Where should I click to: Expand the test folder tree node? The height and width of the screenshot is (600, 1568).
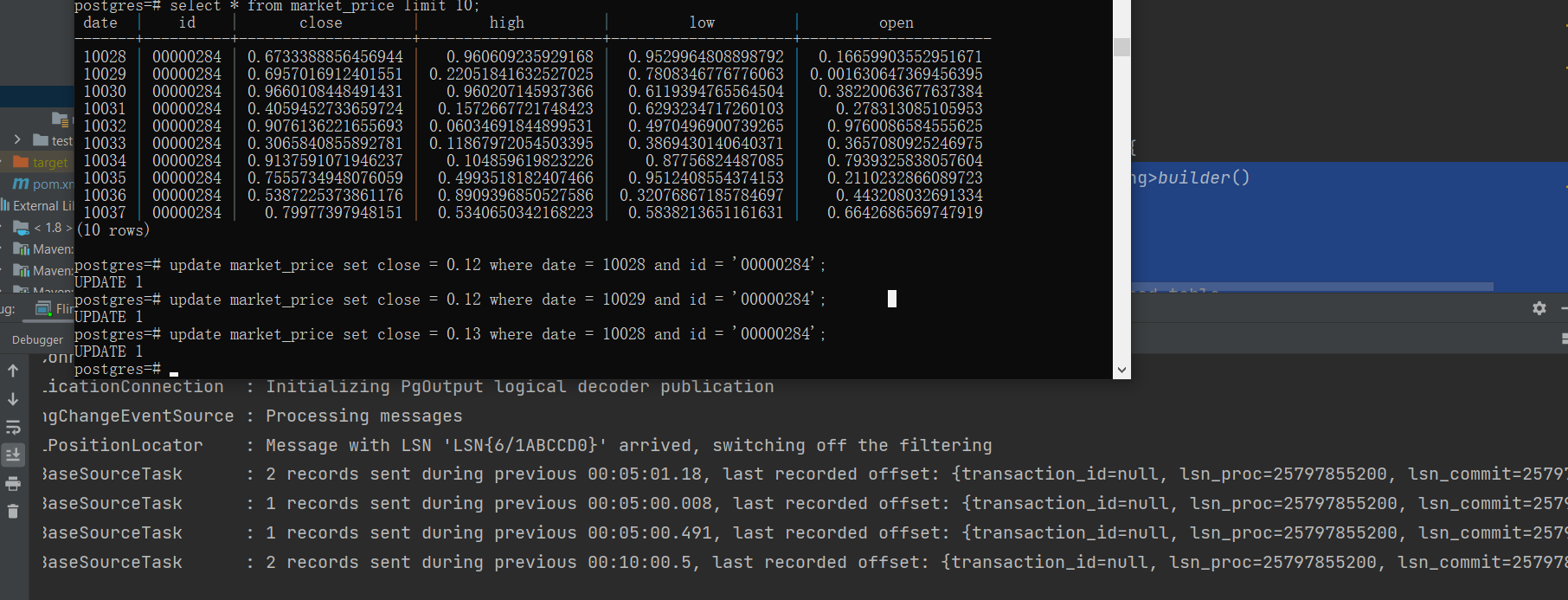point(17,139)
